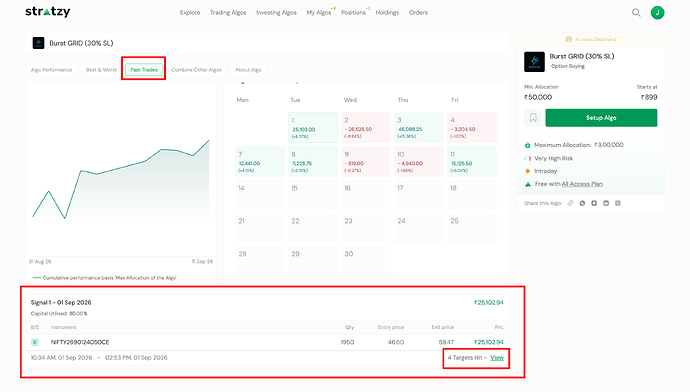The width and height of the screenshot is (690, 392).
Task: Open the All Access Plan link
Action: (582, 184)
